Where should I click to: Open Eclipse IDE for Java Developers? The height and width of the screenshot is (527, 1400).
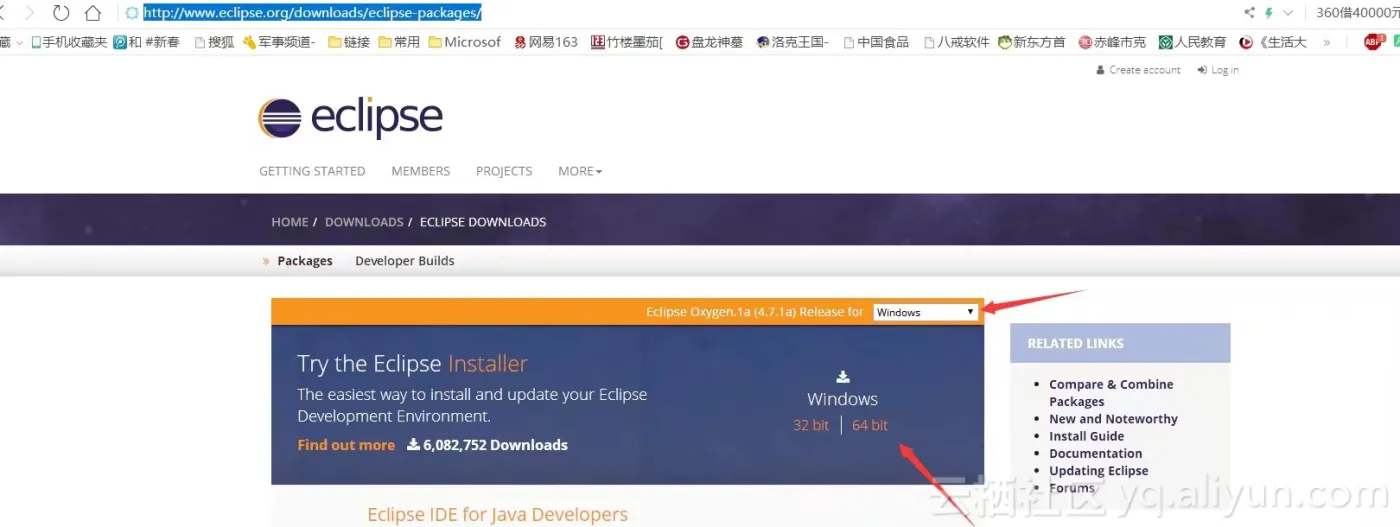point(498,515)
